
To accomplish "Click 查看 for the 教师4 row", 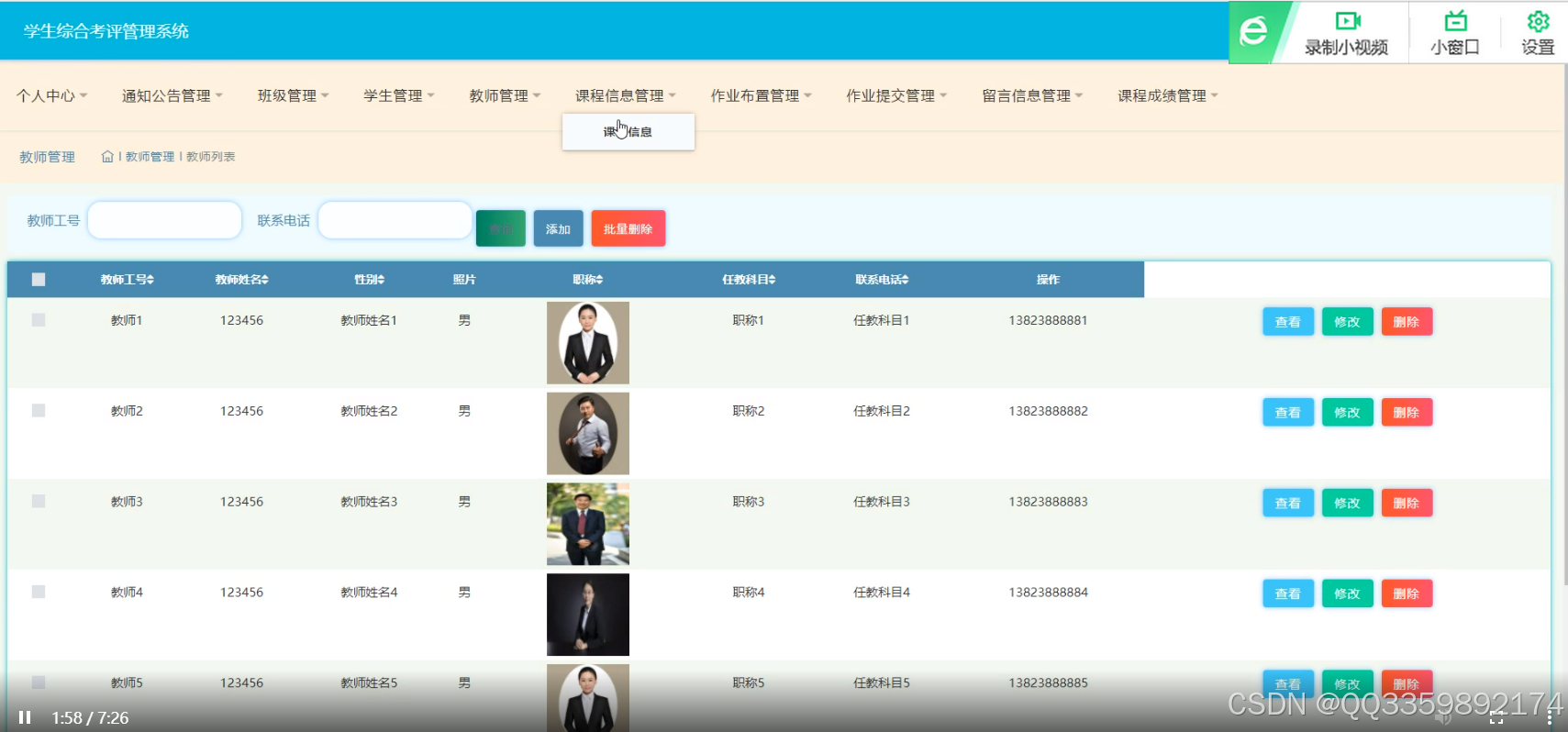I will 1288,593.
